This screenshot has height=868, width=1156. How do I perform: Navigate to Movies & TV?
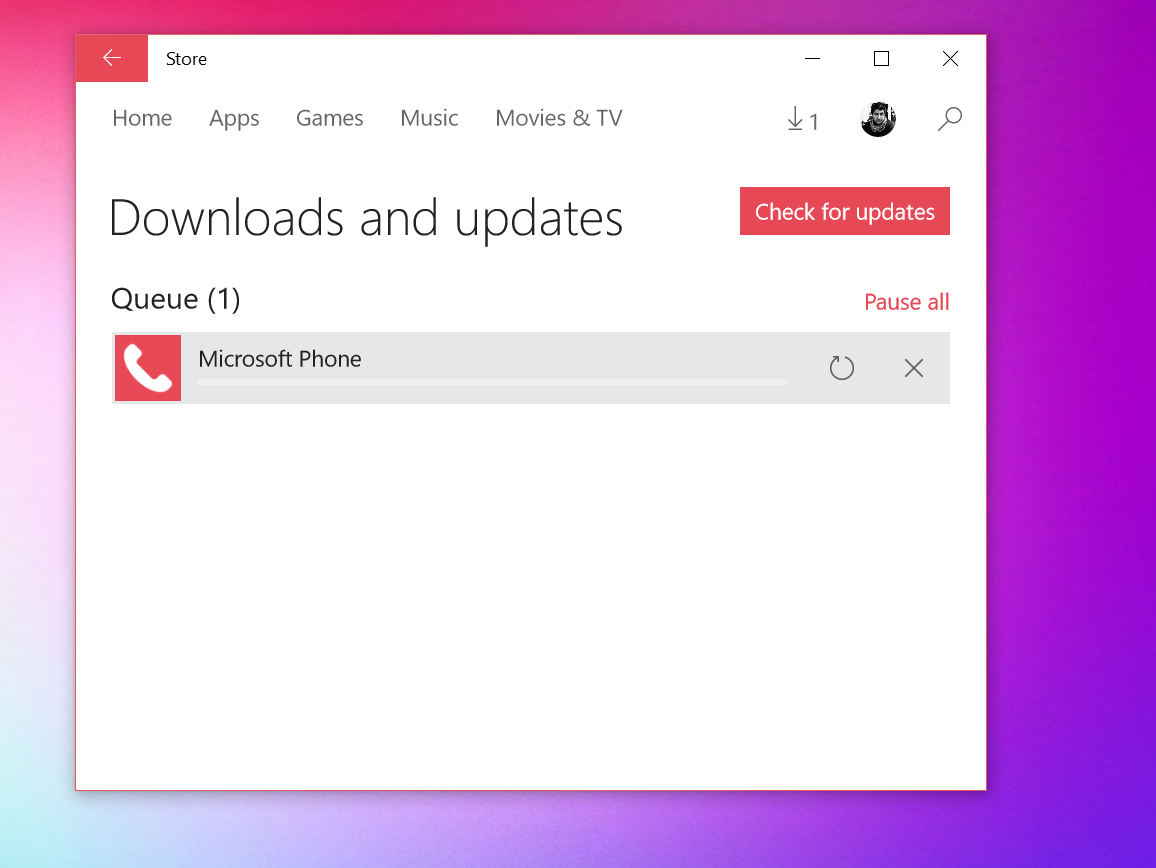coord(558,118)
